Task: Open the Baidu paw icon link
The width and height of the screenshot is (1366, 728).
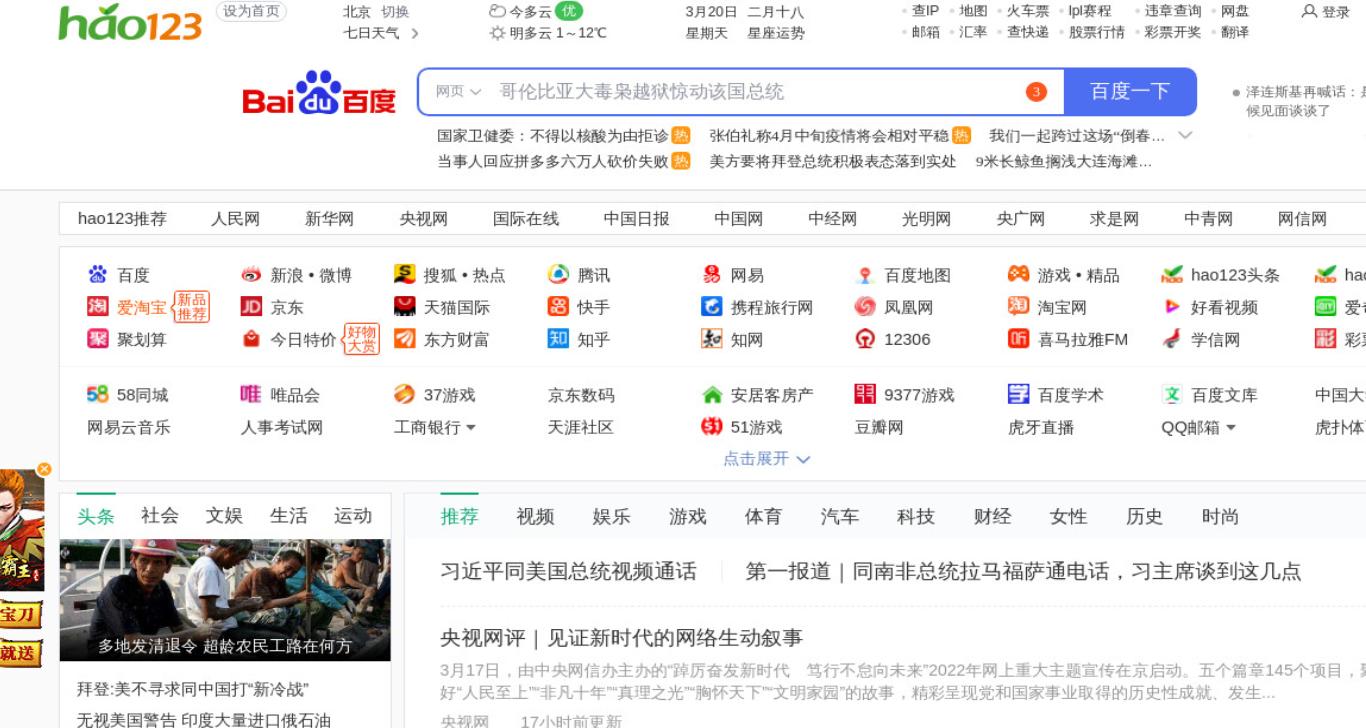Action: point(97,275)
